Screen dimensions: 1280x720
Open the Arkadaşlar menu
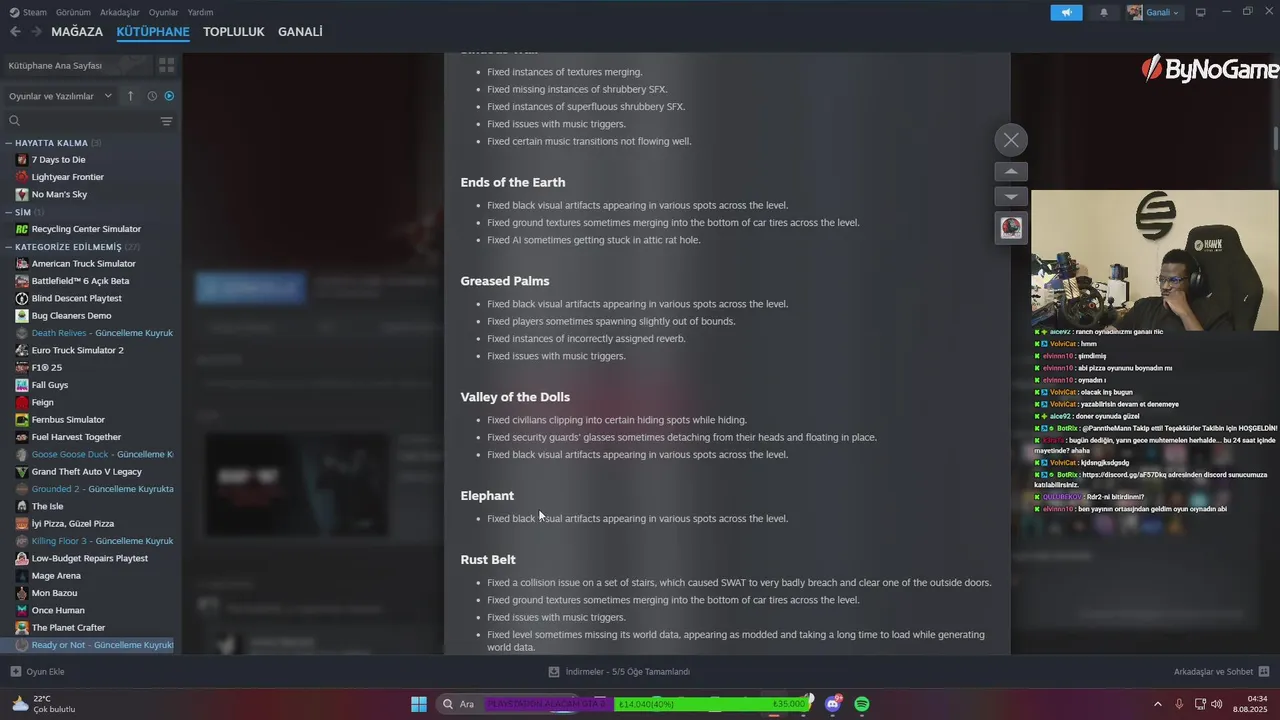click(120, 12)
